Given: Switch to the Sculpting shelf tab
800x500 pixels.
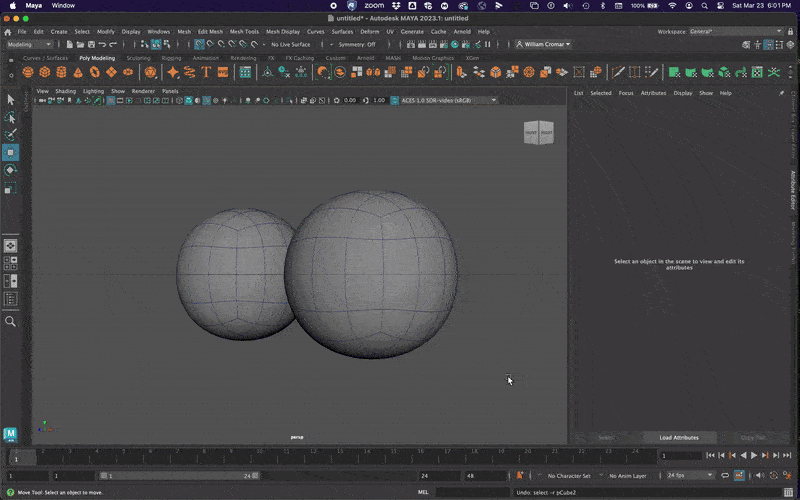Looking at the screenshot, I should (139, 58).
